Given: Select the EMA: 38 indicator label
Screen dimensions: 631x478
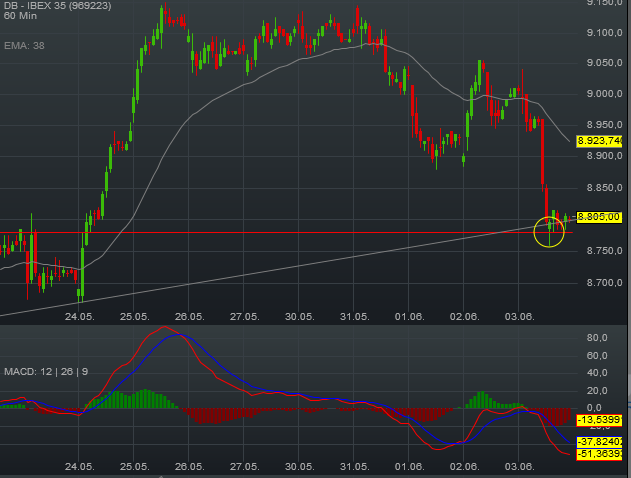Looking at the screenshot, I should [x=24, y=45].
